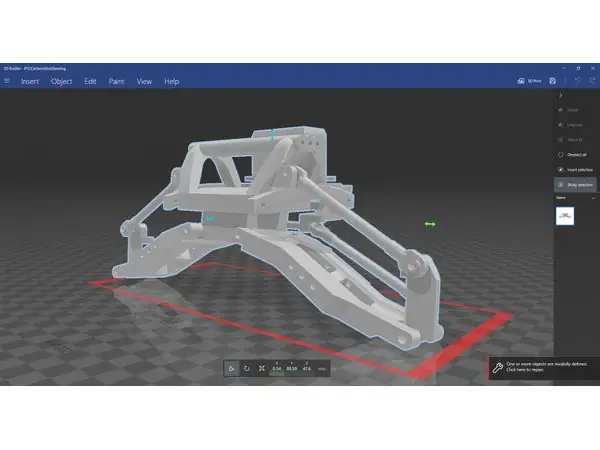The image size is (600, 450).
Task: Open the Insert menu
Action: point(30,81)
